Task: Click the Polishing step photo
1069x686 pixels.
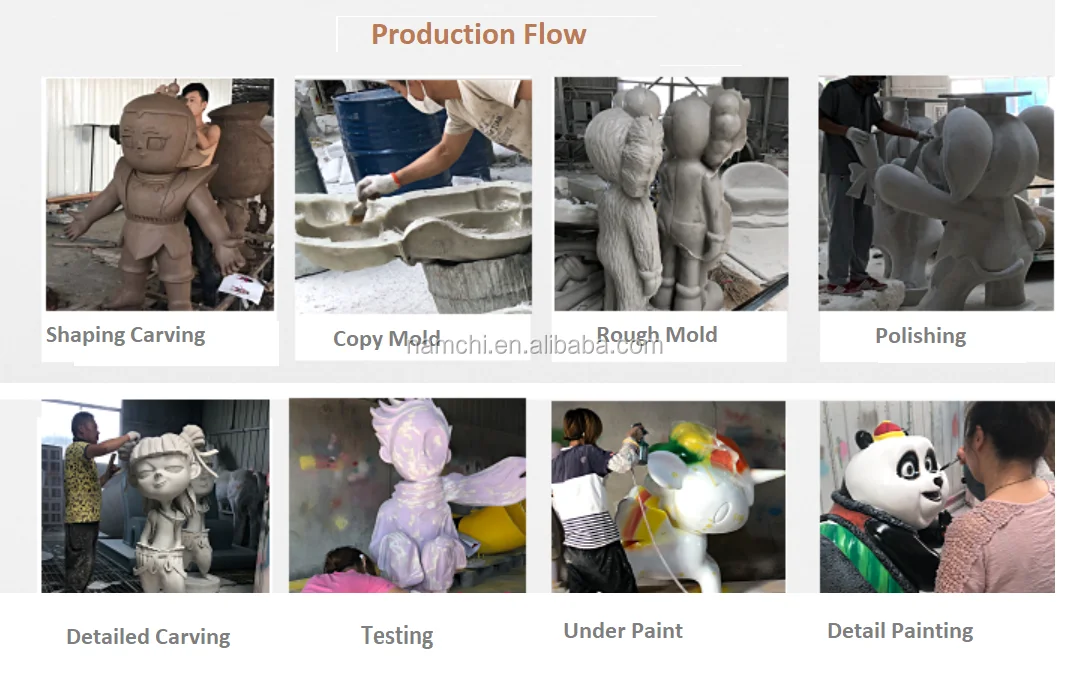Action: click(936, 193)
